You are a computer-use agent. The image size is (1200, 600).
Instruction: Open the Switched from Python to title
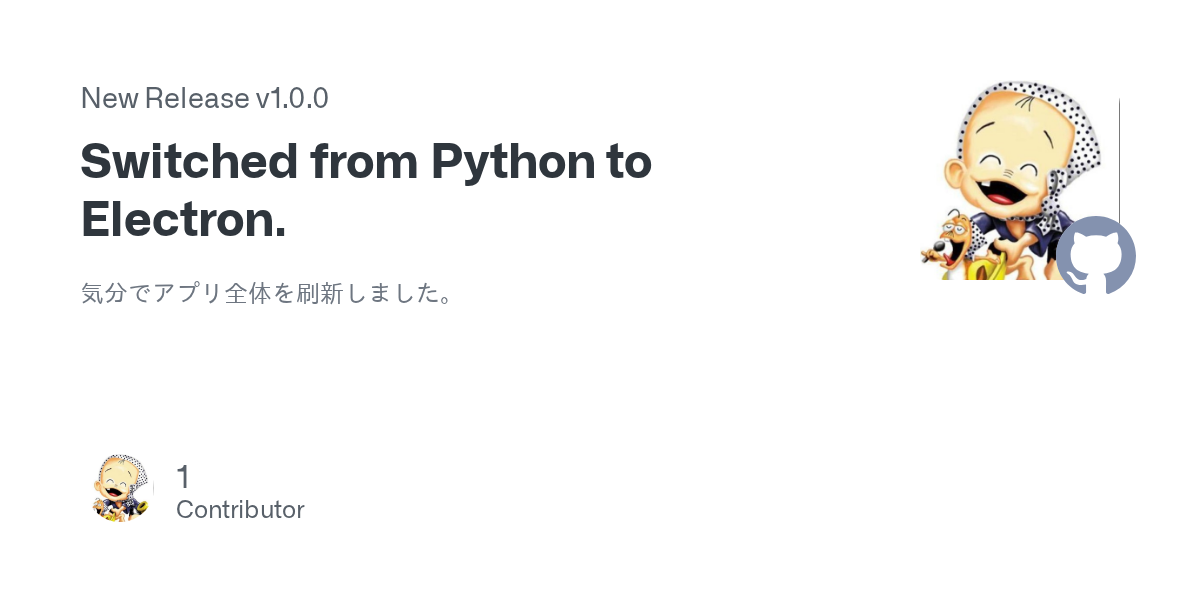tap(366, 162)
